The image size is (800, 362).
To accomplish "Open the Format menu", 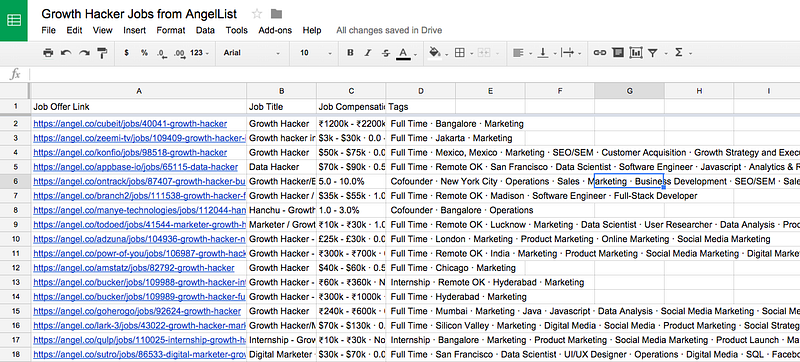I will (170, 30).
